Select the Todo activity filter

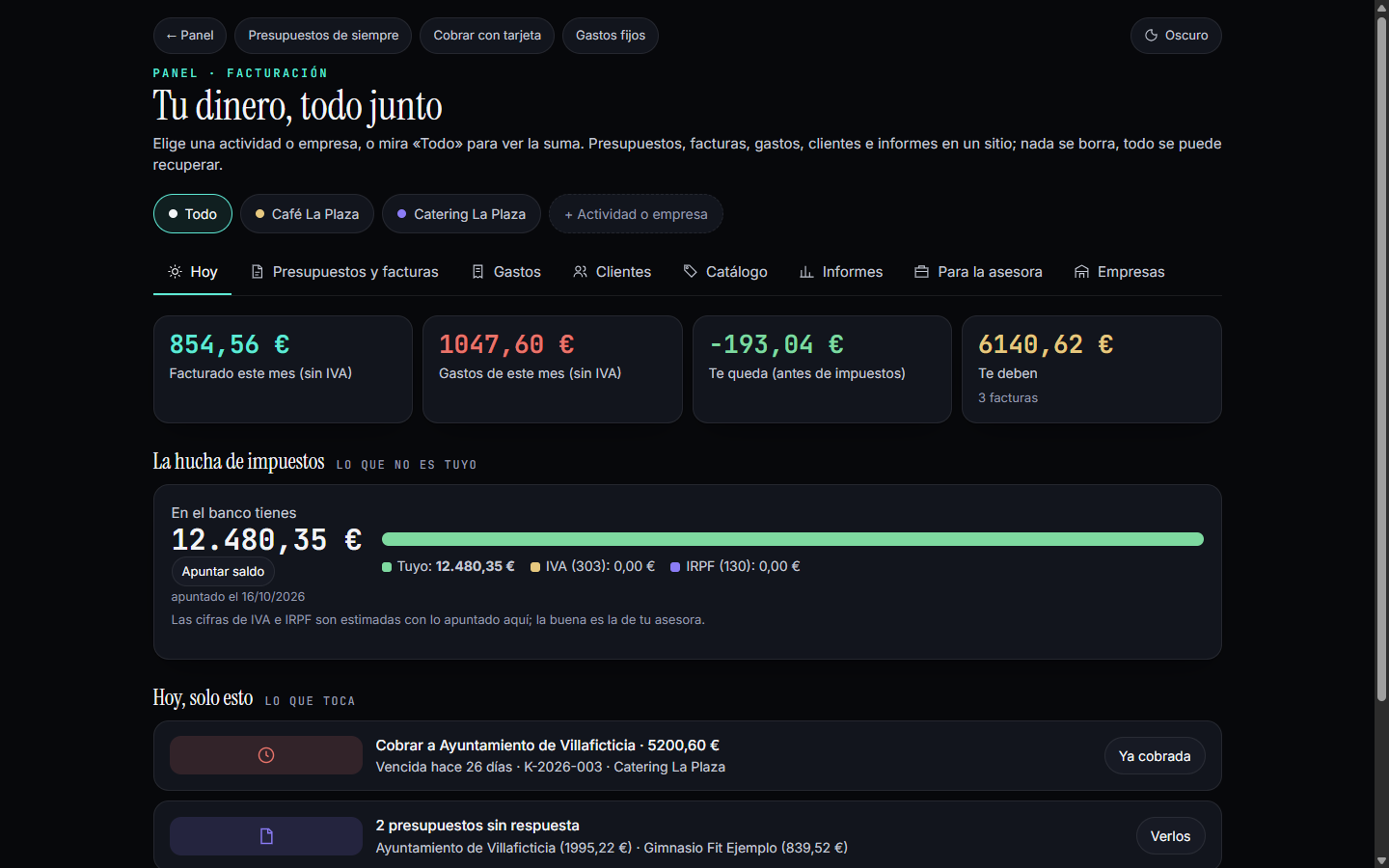point(193,214)
